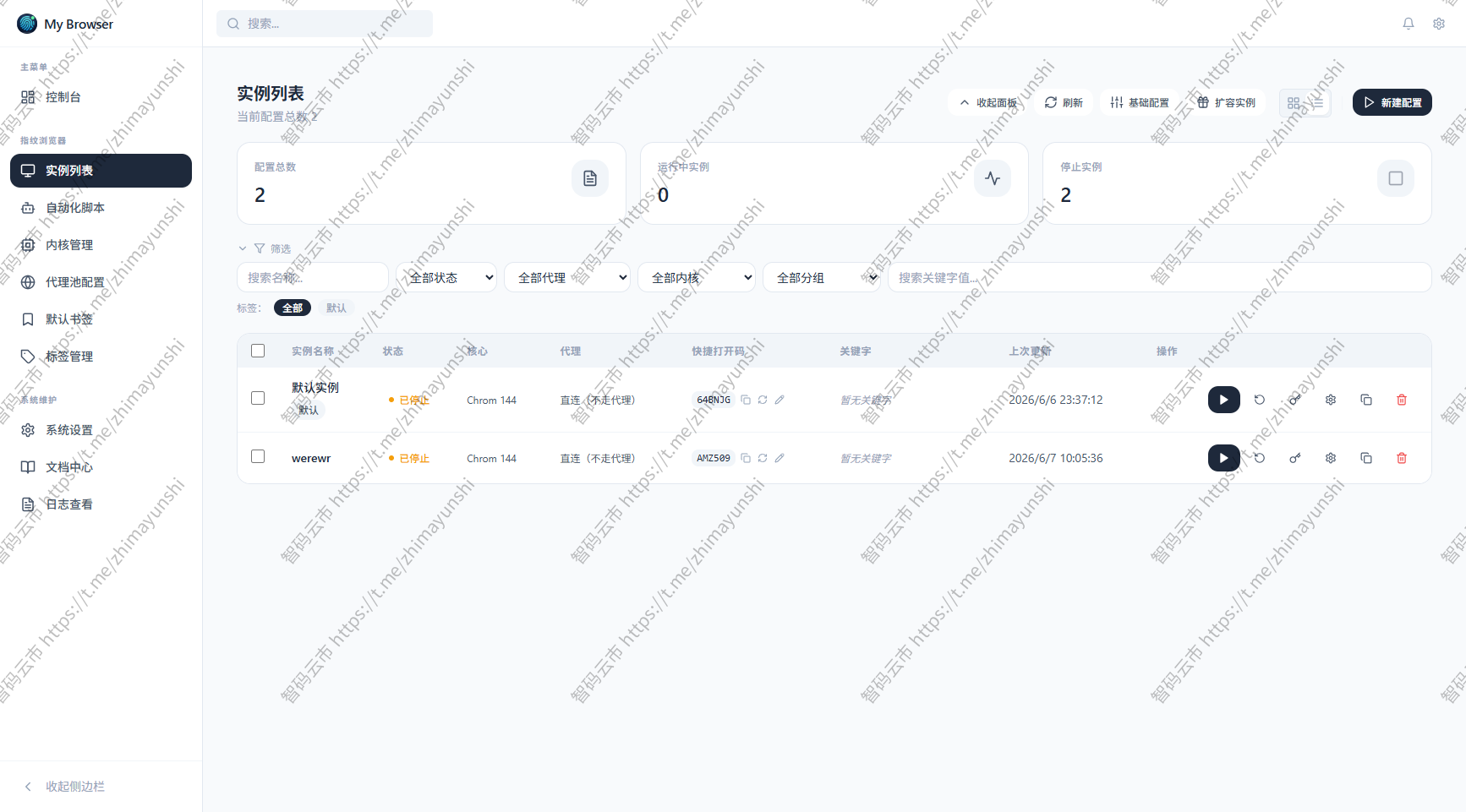Click the werewr instance name

pos(311,458)
